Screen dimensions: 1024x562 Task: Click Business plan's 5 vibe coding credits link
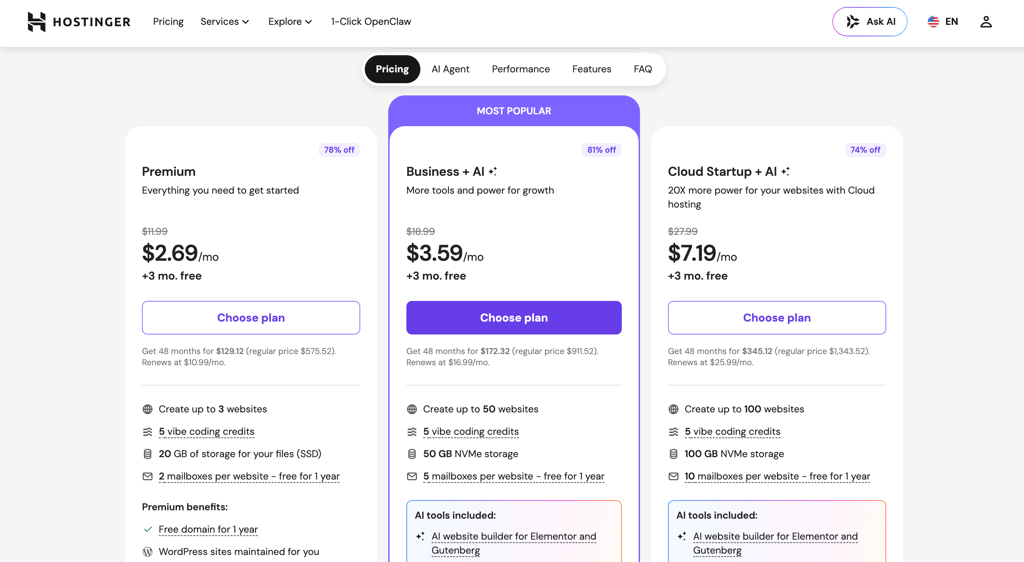[x=471, y=431]
